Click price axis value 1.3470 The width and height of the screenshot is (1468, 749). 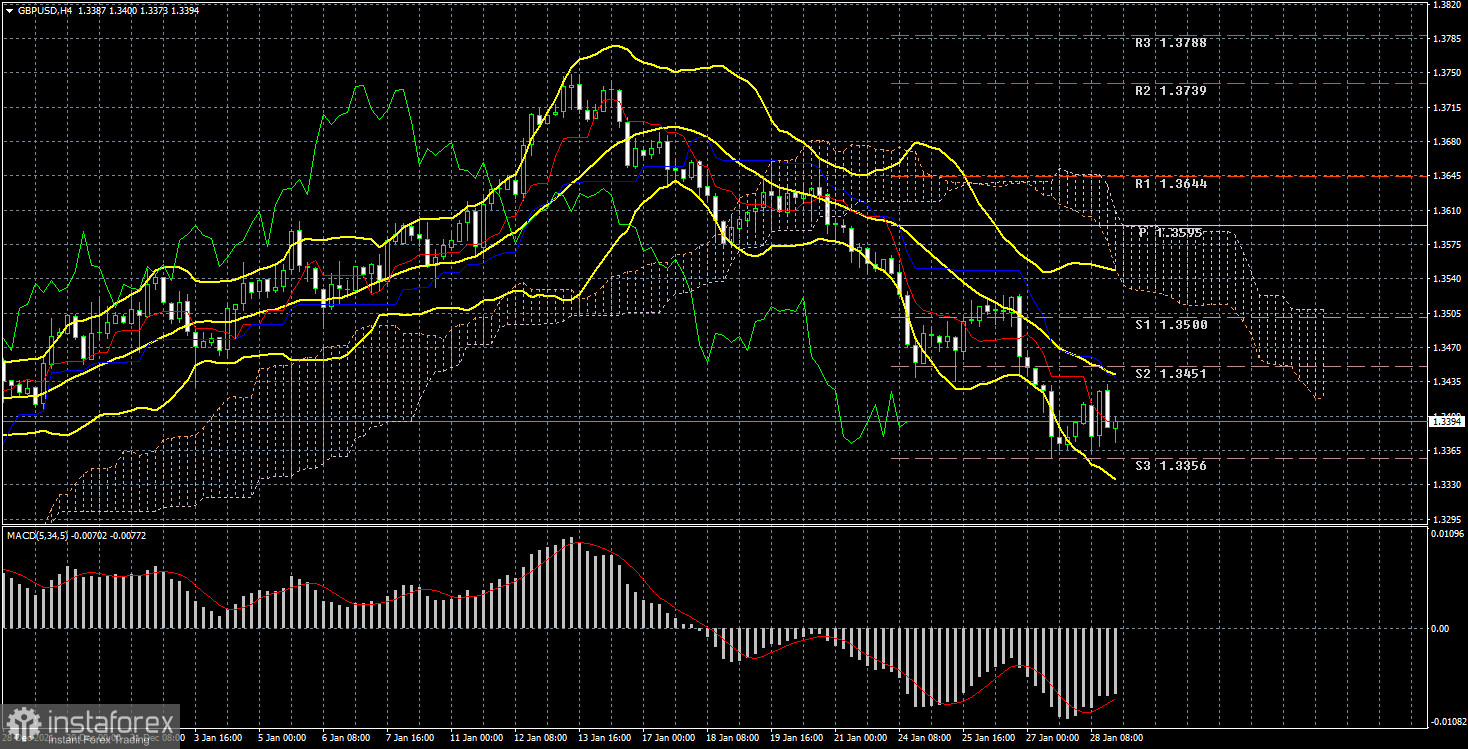click(x=1447, y=347)
